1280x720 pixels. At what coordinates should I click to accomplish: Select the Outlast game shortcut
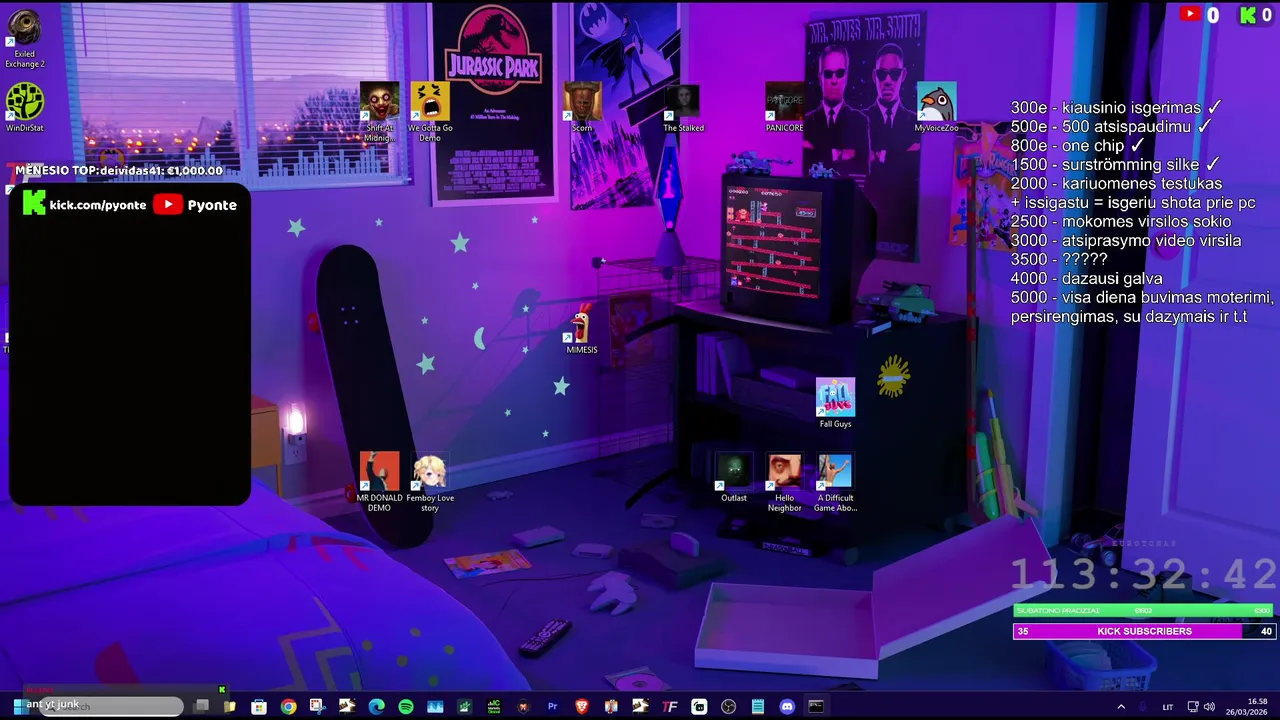[x=734, y=477]
